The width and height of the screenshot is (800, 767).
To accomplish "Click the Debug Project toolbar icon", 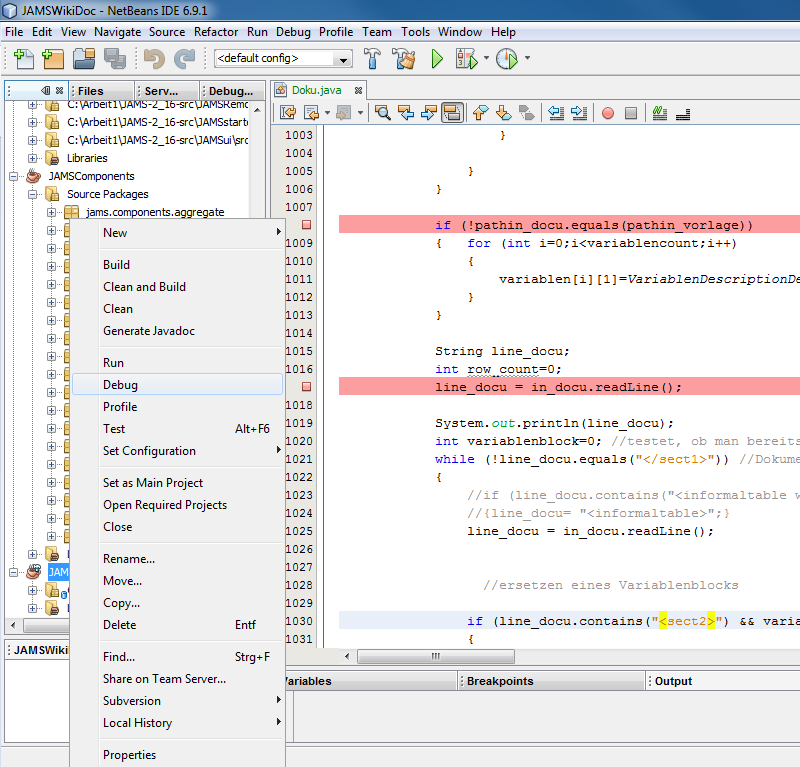I will (466, 59).
